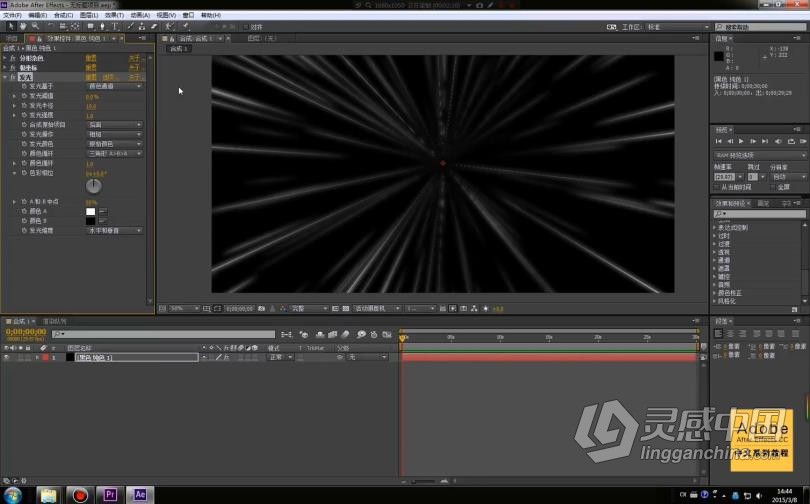The image size is (810, 504).
Task: Select the Pen tool in toolbar
Action: (x=102, y=26)
